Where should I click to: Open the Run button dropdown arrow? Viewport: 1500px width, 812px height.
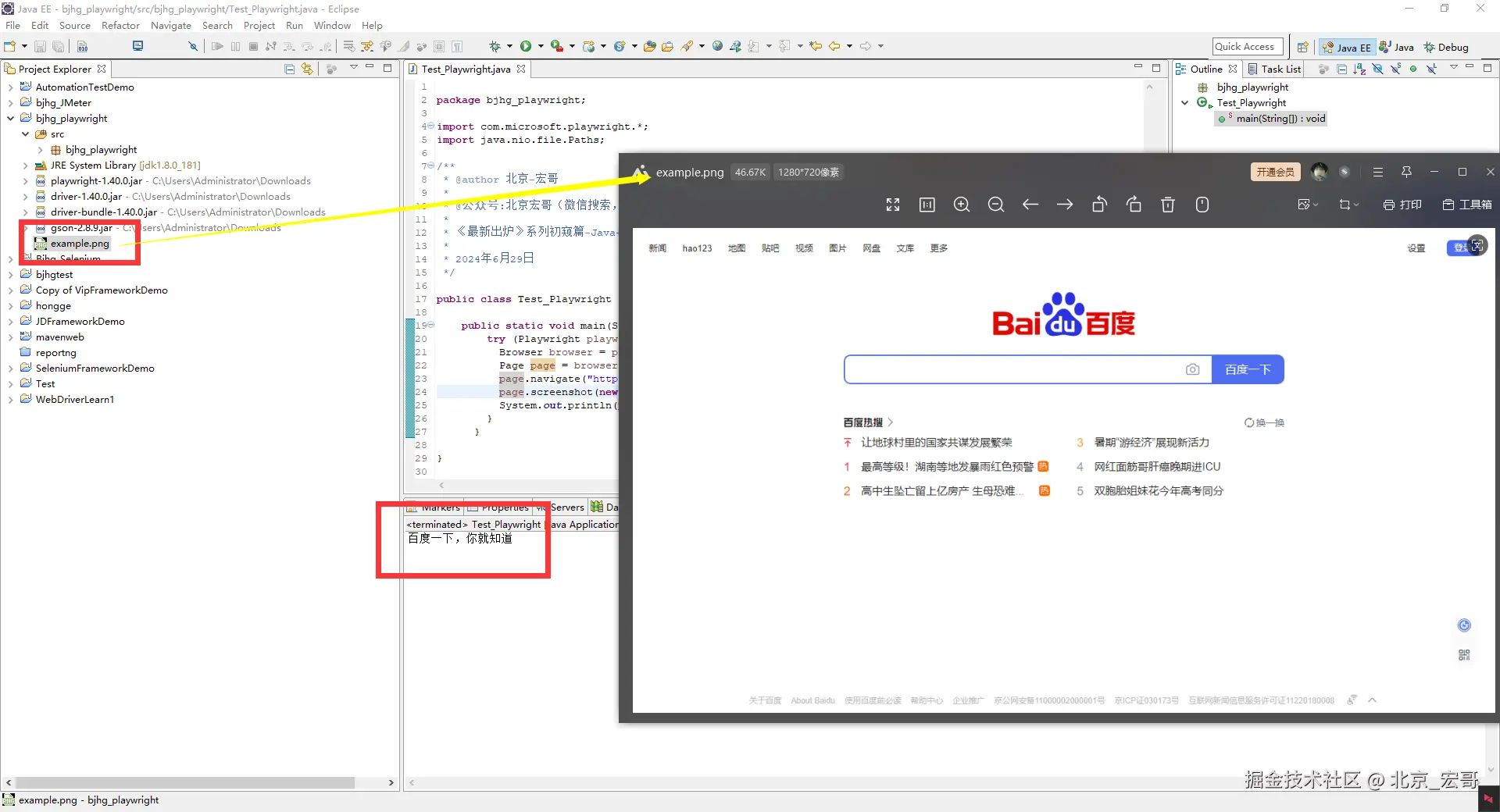[x=541, y=47]
